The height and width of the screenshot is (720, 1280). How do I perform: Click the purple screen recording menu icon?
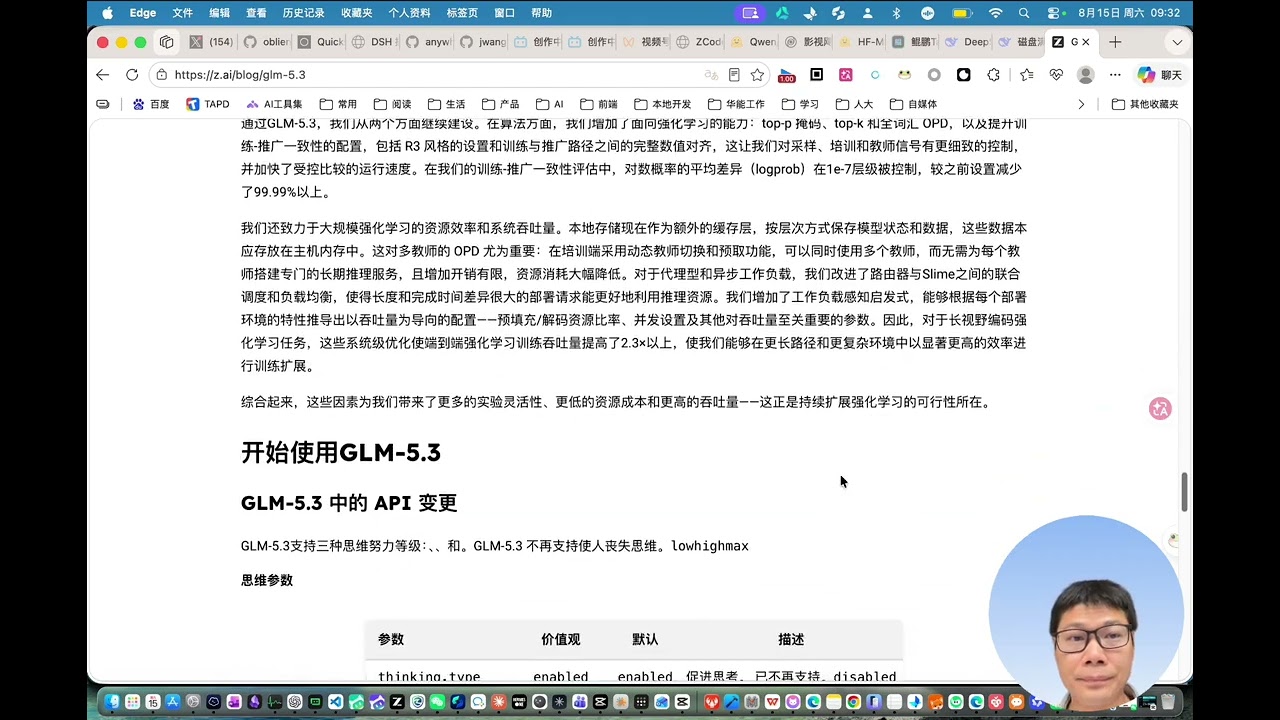coord(750,13)
